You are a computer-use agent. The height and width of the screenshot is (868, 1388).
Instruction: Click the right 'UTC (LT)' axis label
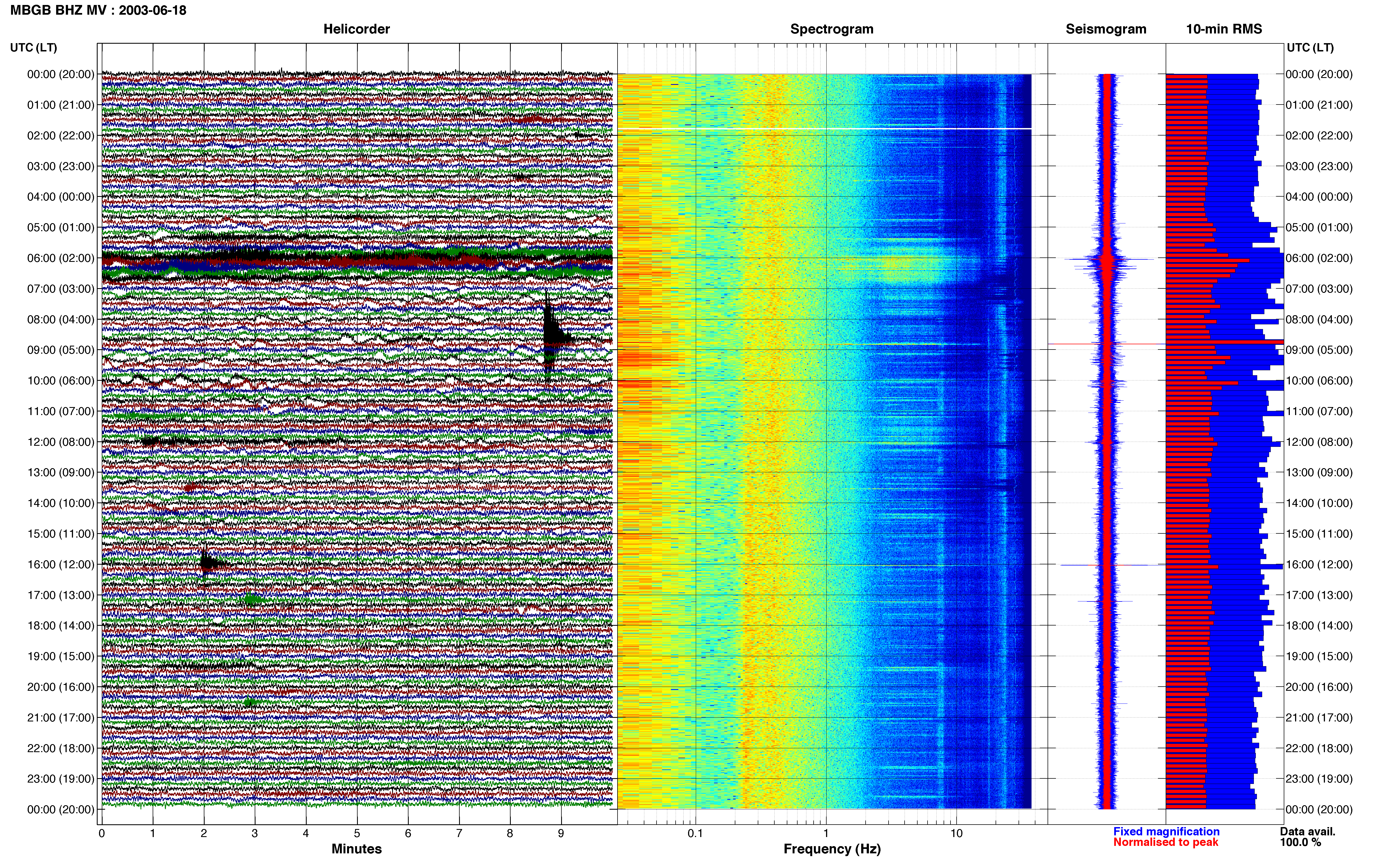(1310, 47)
